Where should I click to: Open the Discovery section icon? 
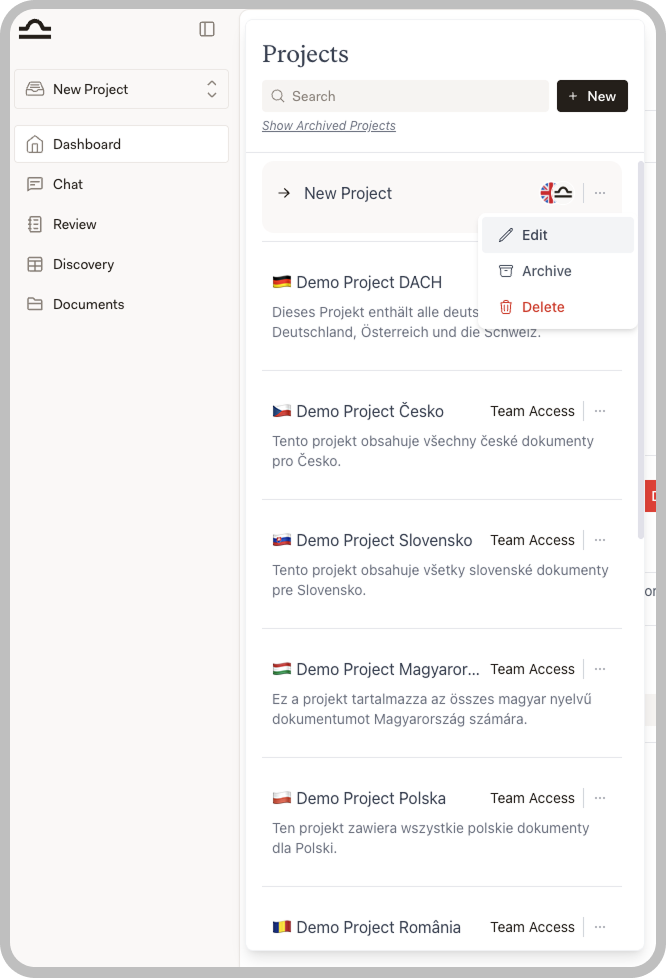pos(33,264)
